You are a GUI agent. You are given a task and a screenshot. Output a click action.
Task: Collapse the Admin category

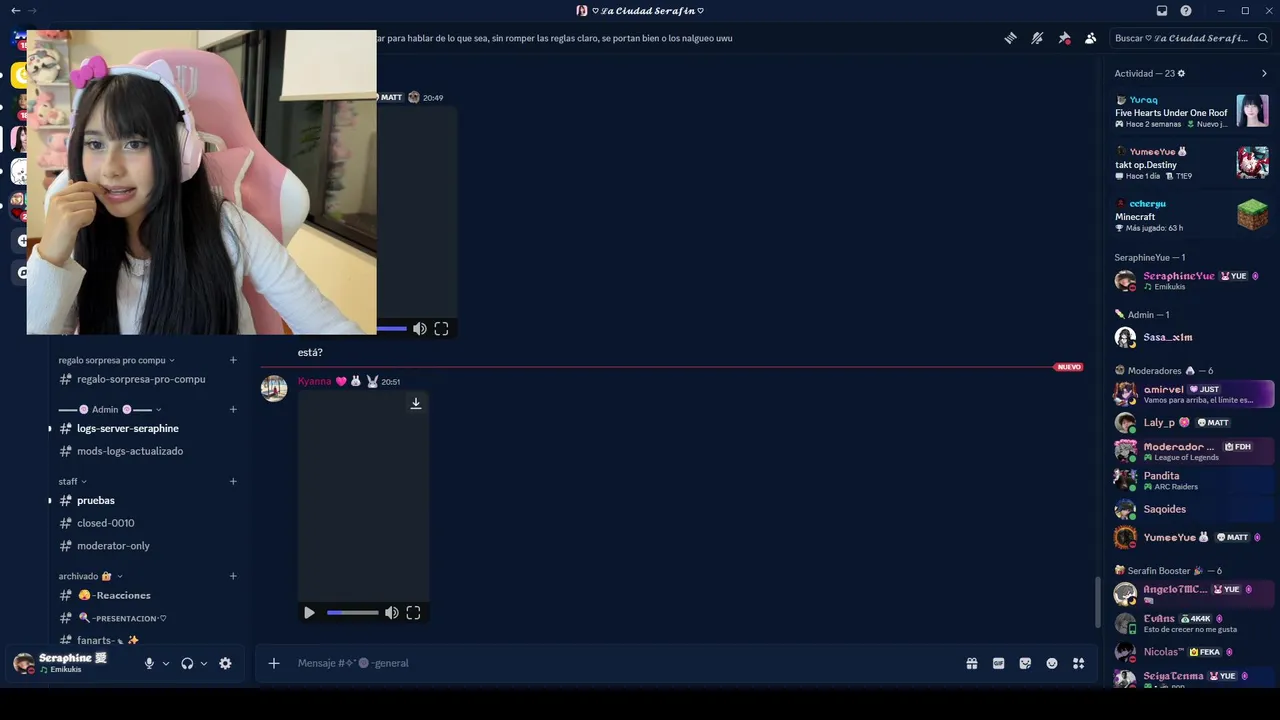click(x=110, y=409)
